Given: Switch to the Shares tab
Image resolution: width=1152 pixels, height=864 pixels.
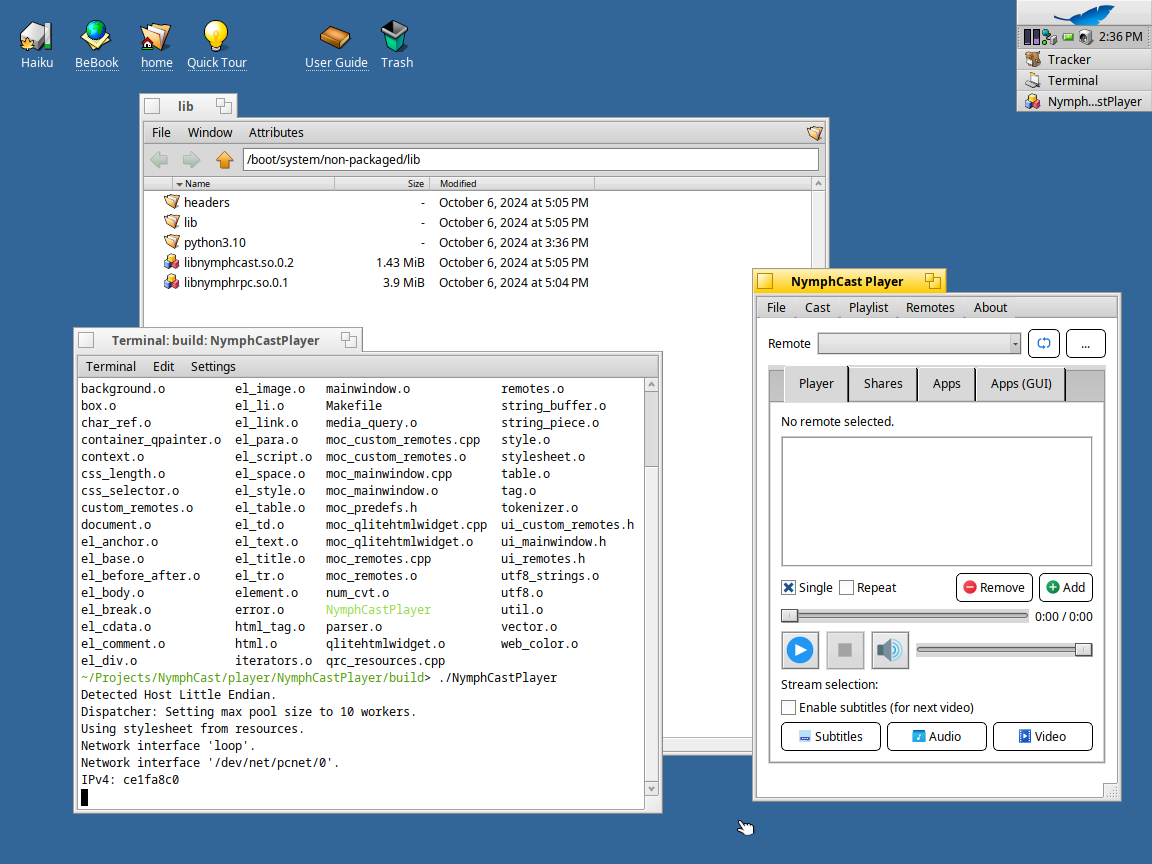Looking at the screenshot, I should (x=883, y=384).
